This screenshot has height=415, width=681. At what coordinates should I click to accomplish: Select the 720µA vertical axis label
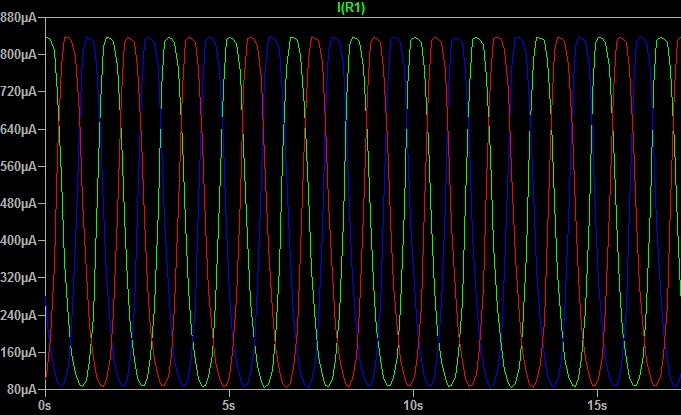point(19,92)
